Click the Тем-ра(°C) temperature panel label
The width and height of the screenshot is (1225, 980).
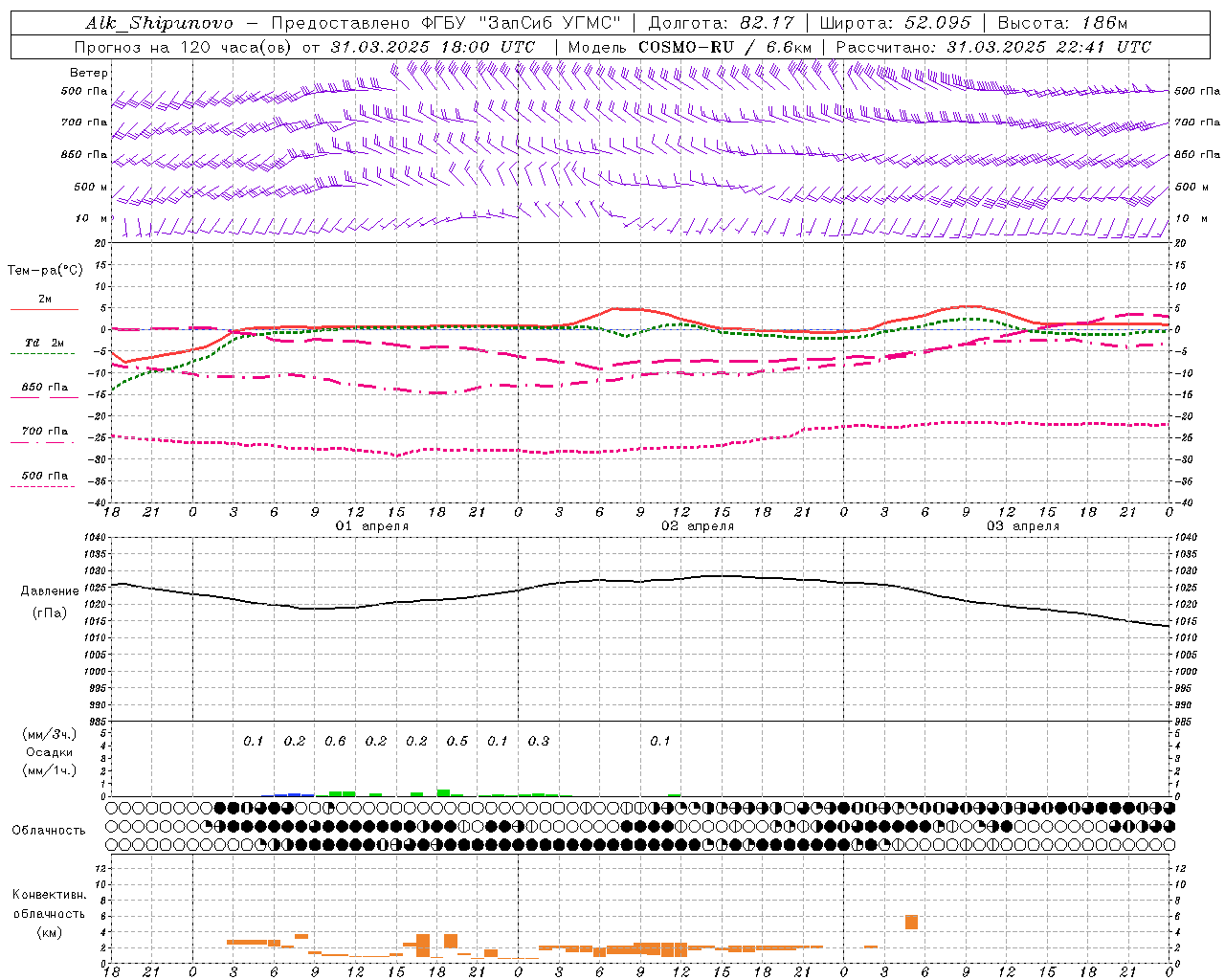[x=45, y=271]
